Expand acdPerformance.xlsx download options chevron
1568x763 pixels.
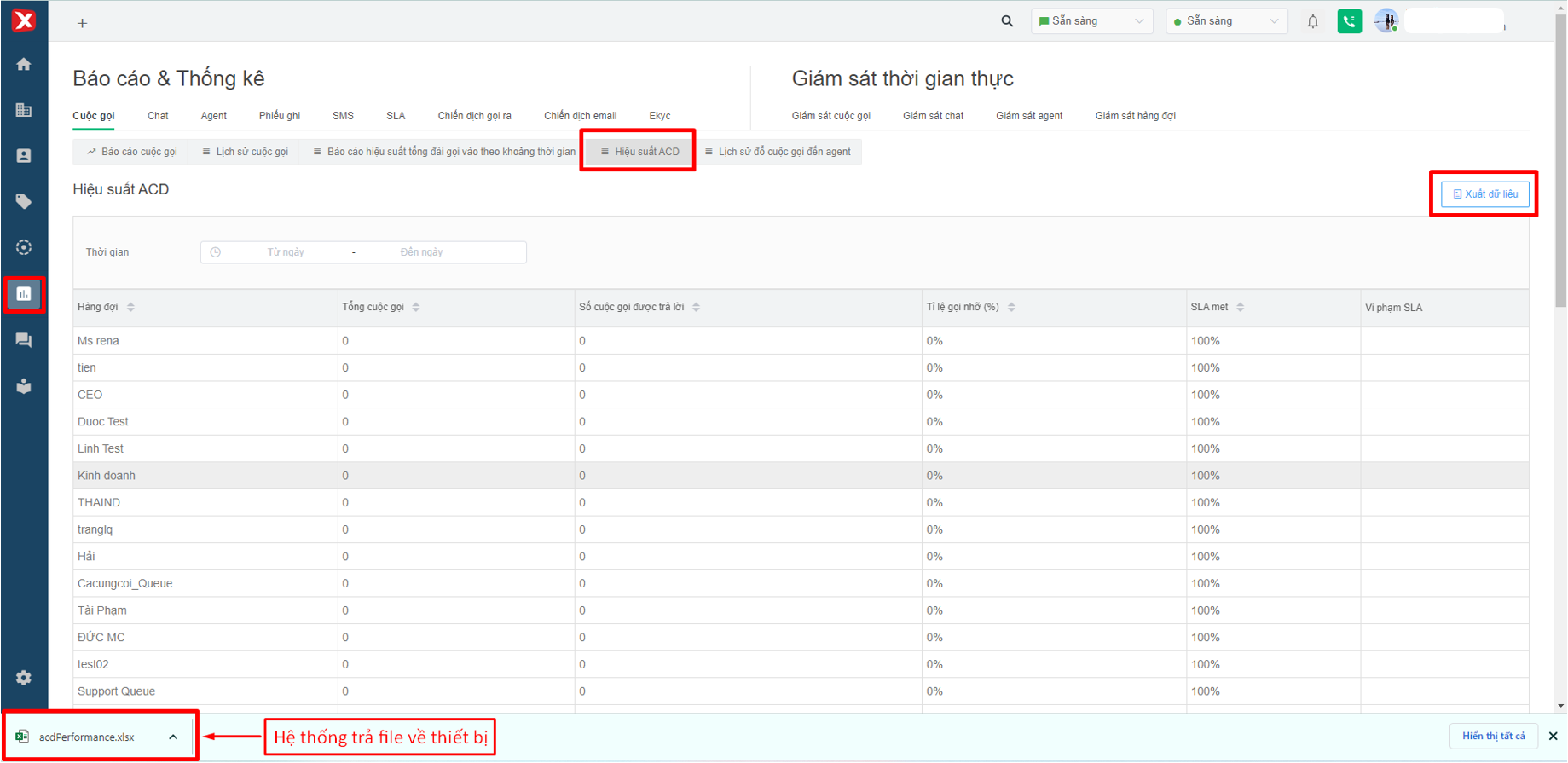[173, 737]
